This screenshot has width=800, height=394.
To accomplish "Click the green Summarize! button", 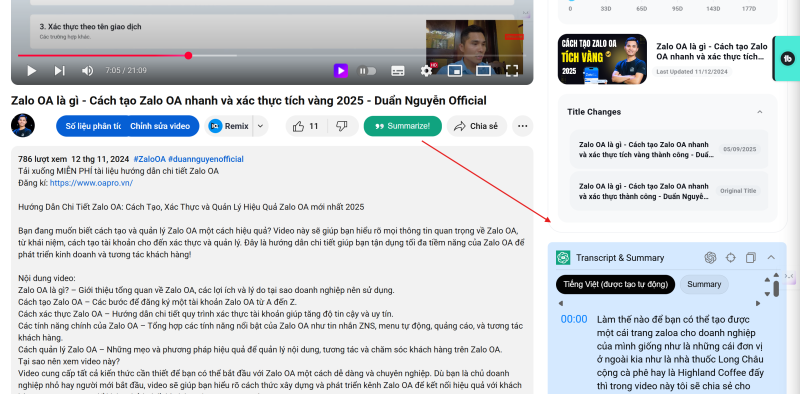I will [x=403, y=126].
